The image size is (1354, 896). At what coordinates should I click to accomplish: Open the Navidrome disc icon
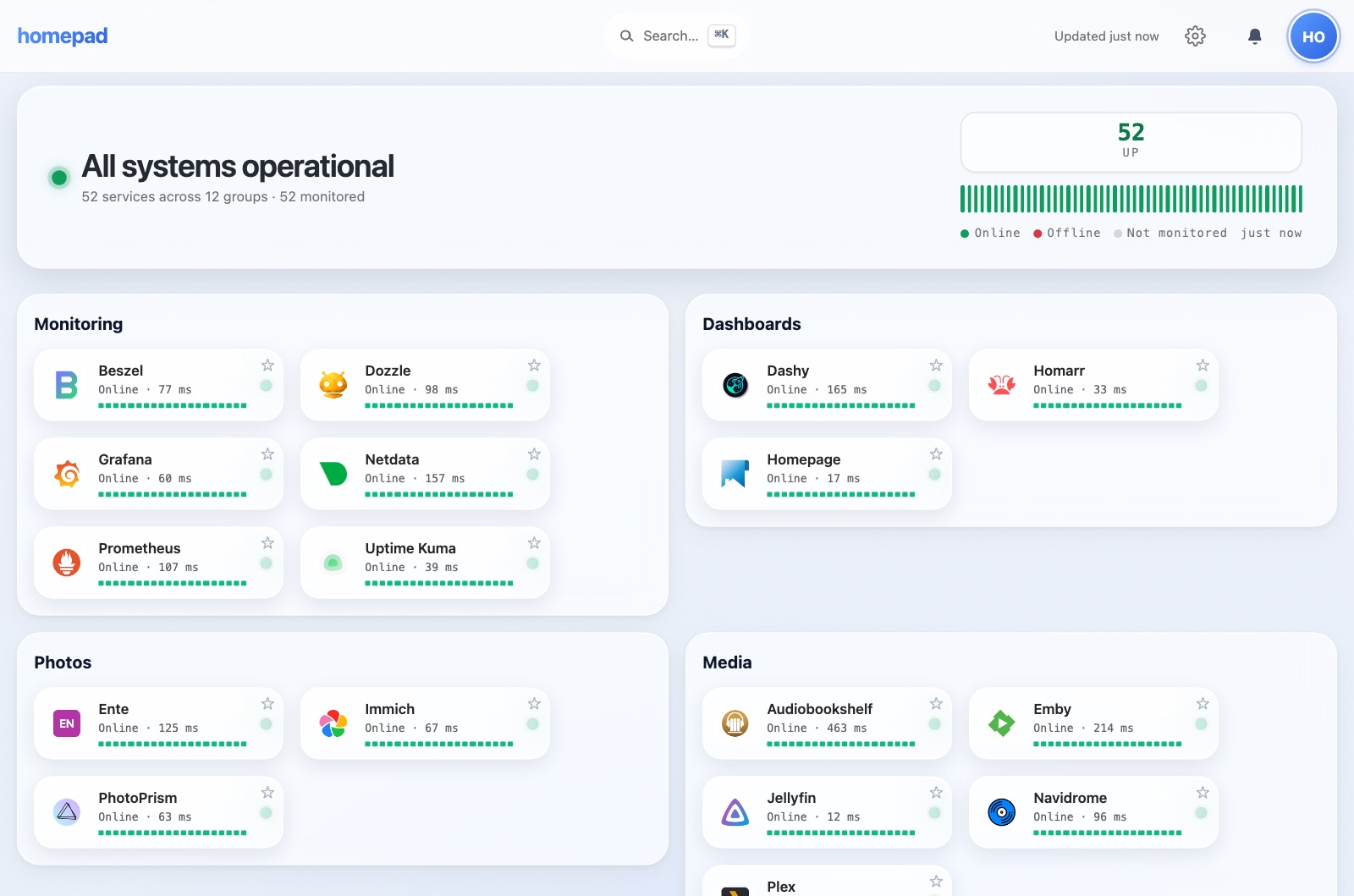point(1002,812)
